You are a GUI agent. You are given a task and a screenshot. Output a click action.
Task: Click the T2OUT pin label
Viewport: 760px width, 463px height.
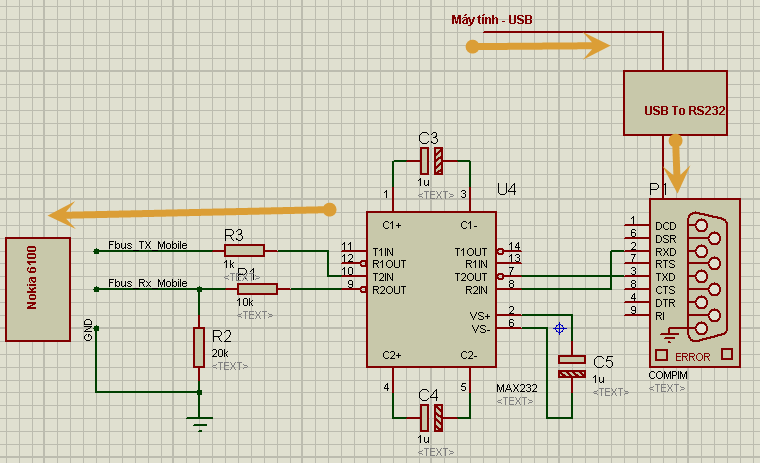471,277
